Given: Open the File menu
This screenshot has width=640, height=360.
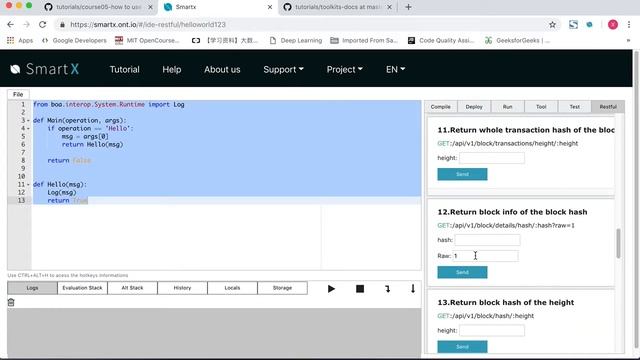Looking at the screenshot, I should pos(18,94).
